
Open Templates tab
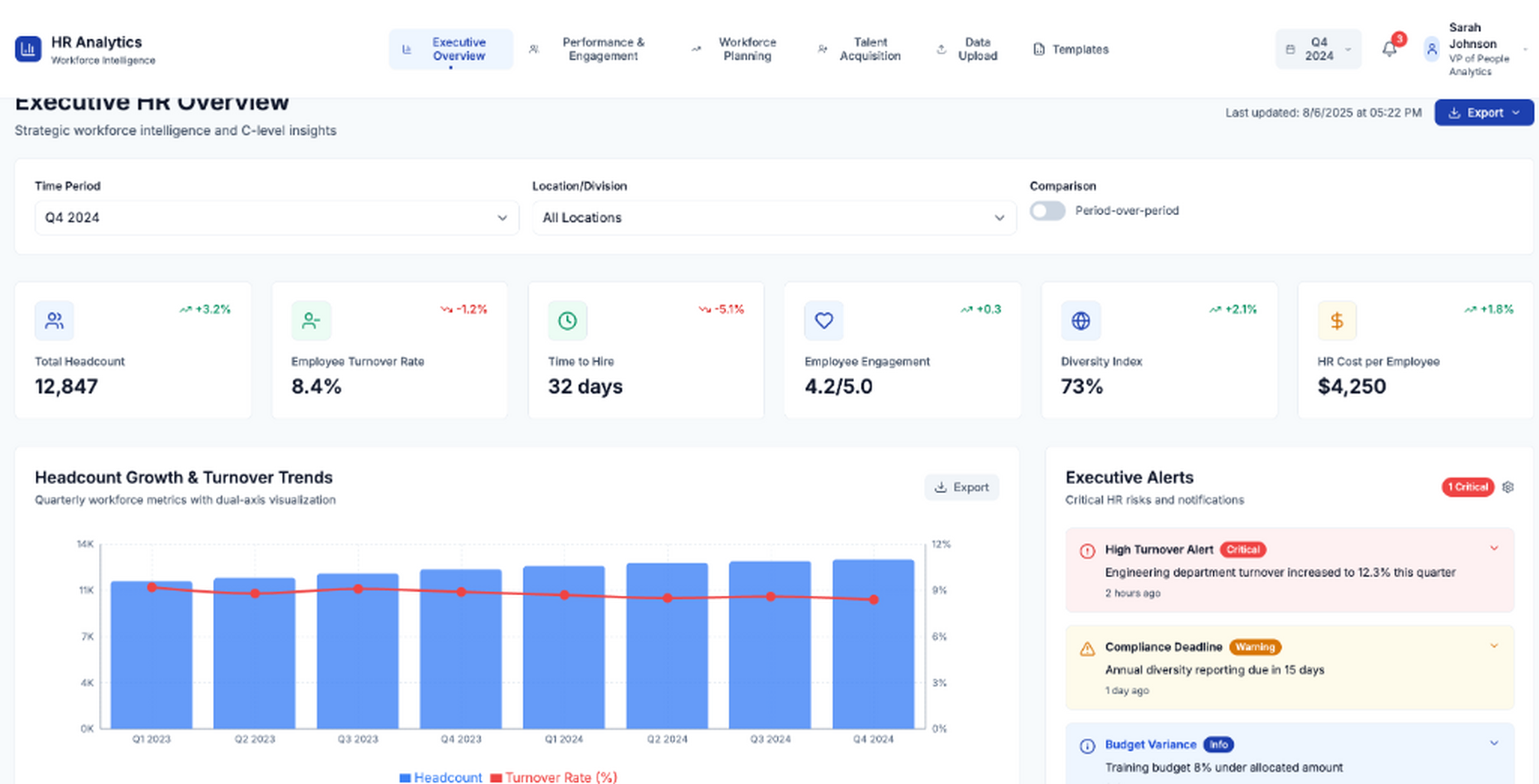tap(1071, 49)
